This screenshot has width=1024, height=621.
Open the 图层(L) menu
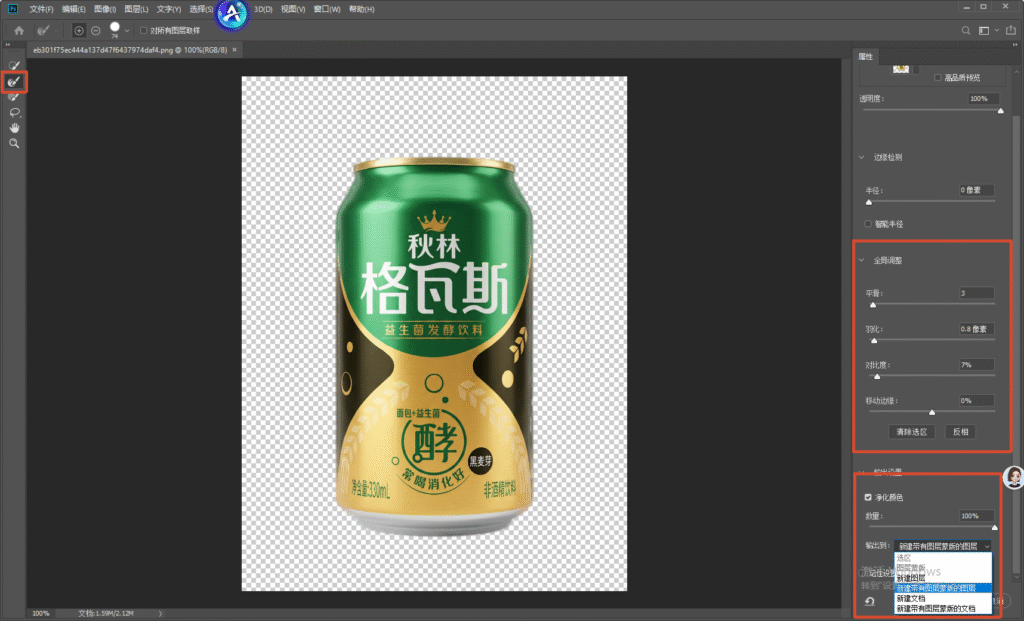tap(136, 9)
